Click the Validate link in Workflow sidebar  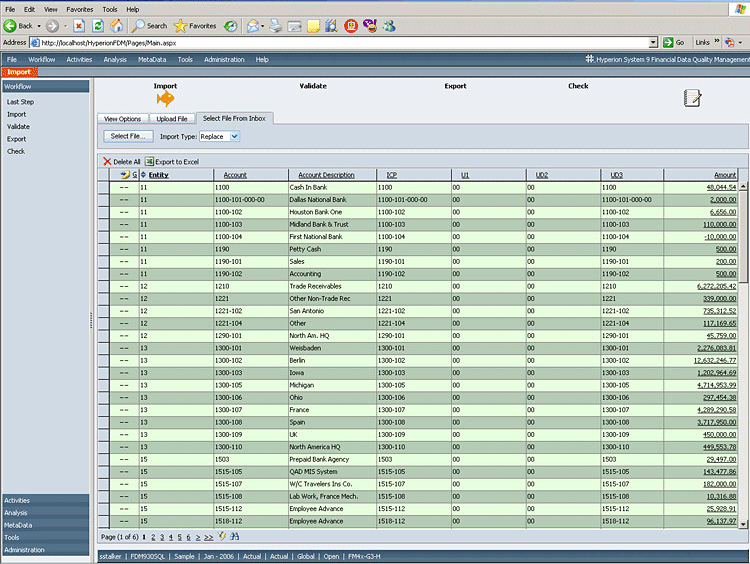(18, 127)
